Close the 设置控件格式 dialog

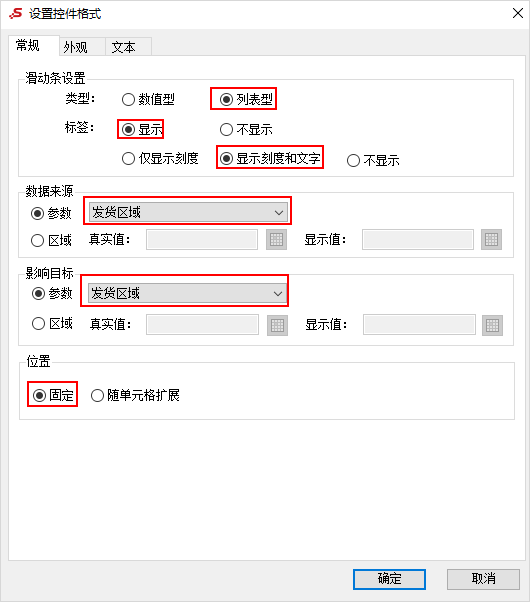tap(518, 13)
